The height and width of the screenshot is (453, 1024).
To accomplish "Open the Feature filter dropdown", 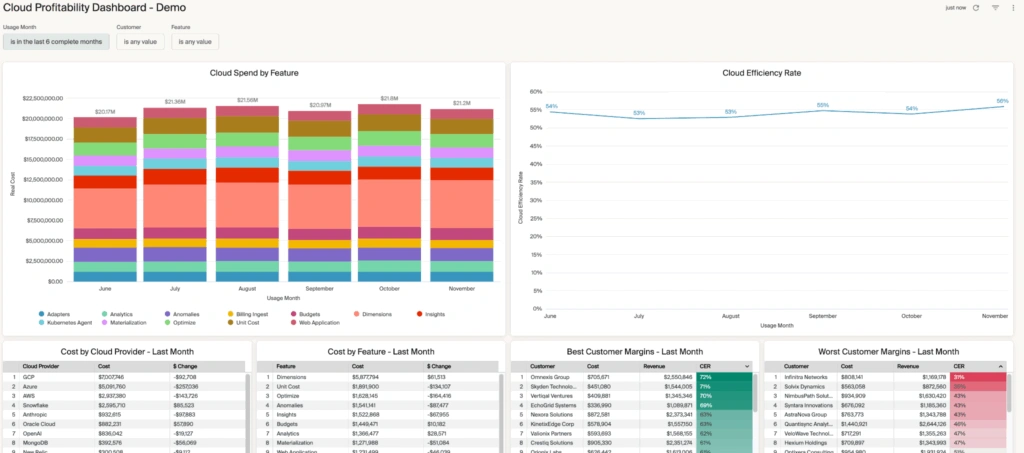I will (x=195, y=42).
